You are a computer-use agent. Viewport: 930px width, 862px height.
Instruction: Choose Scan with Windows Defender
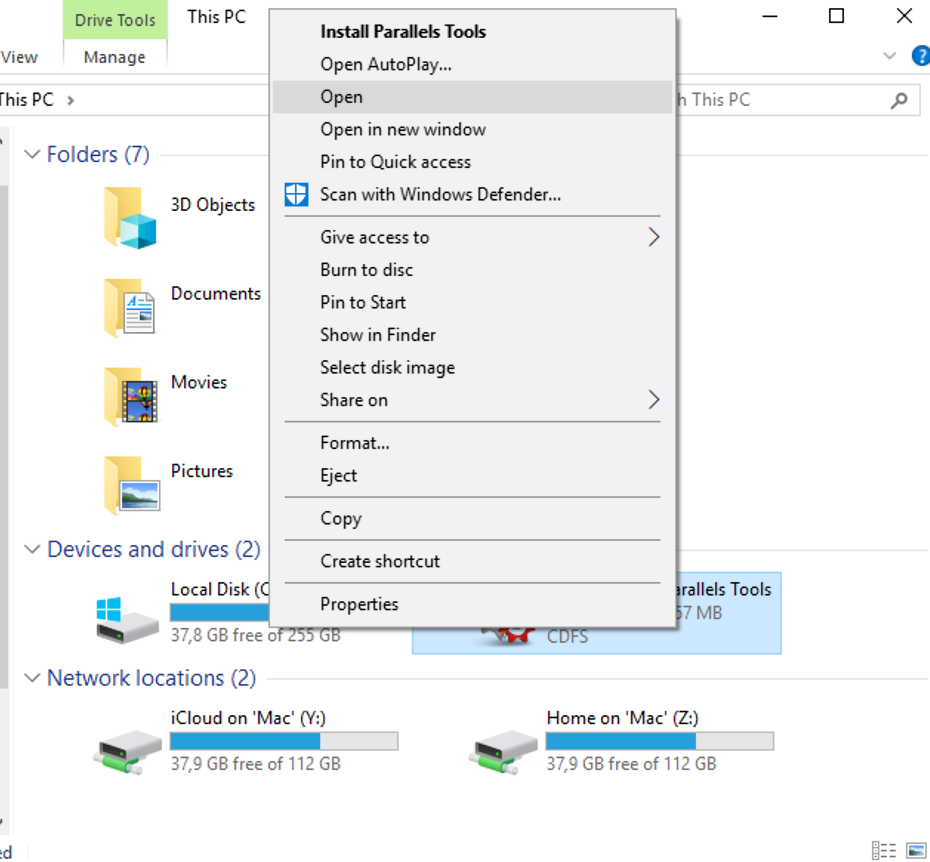[440, 194]
